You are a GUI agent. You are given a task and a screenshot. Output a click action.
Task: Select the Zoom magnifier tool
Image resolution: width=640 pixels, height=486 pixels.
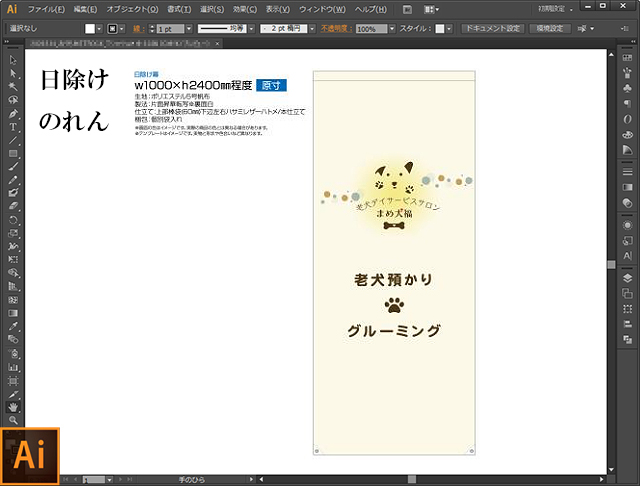[13, 420]
